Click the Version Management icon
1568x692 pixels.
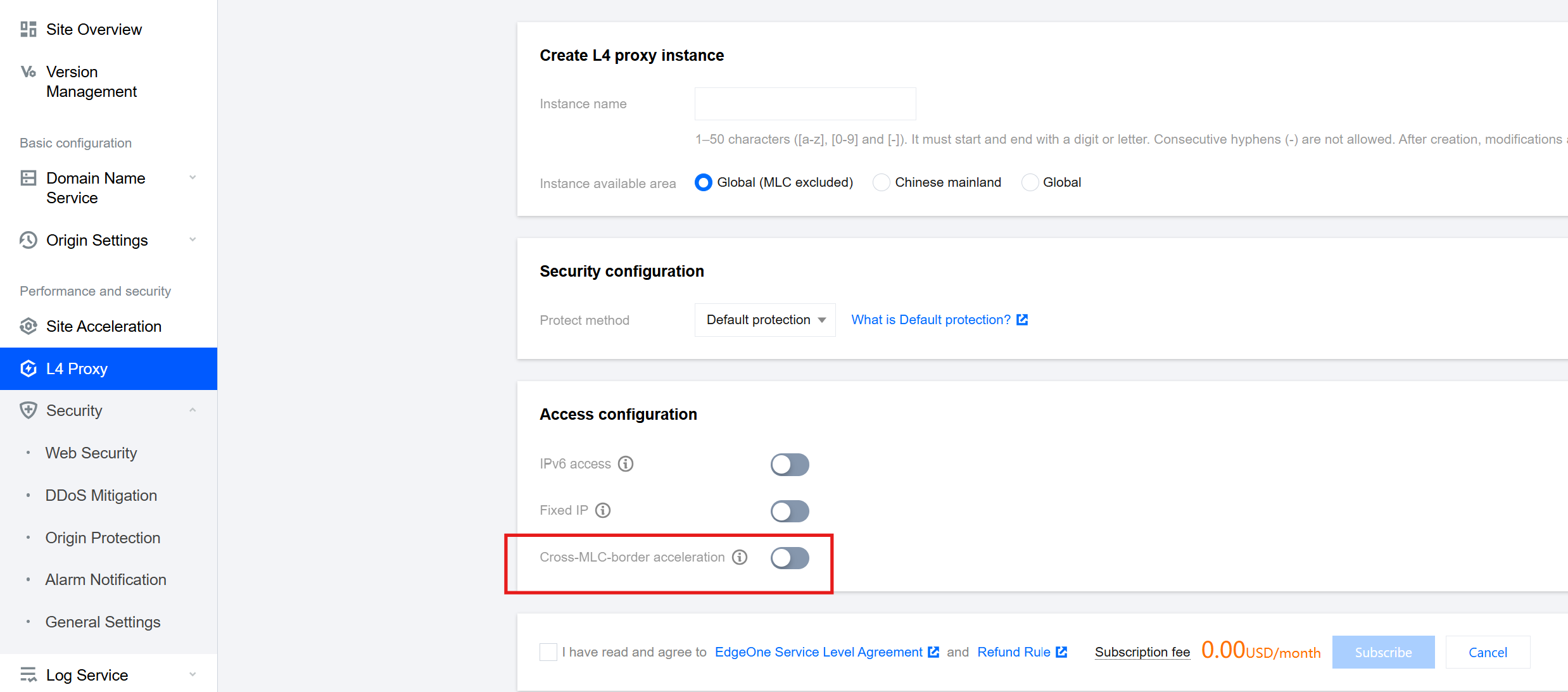pos(28,72)
